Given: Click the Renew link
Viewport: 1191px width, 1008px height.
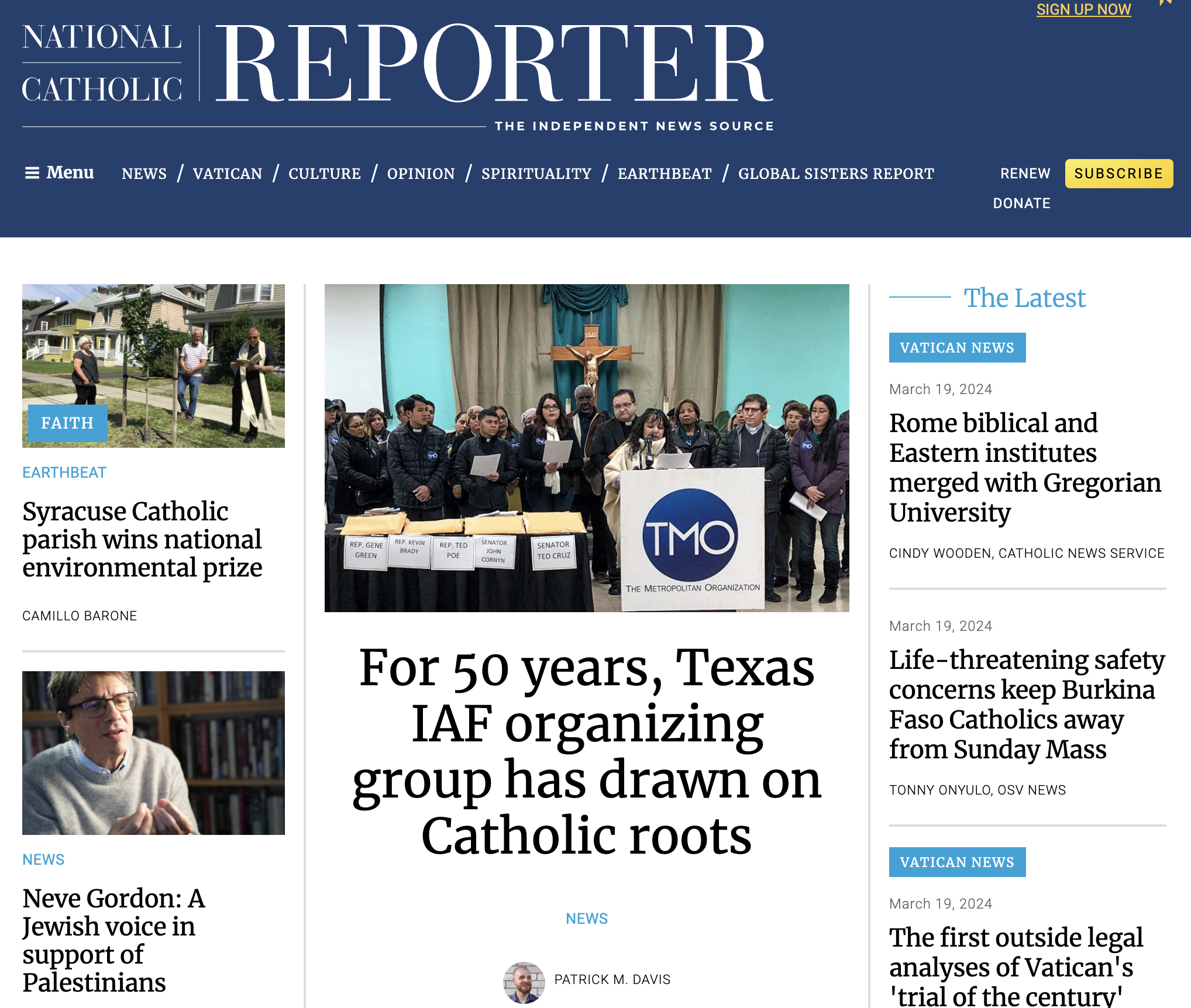Looking at the screenshot, I should pos(1025,174).
